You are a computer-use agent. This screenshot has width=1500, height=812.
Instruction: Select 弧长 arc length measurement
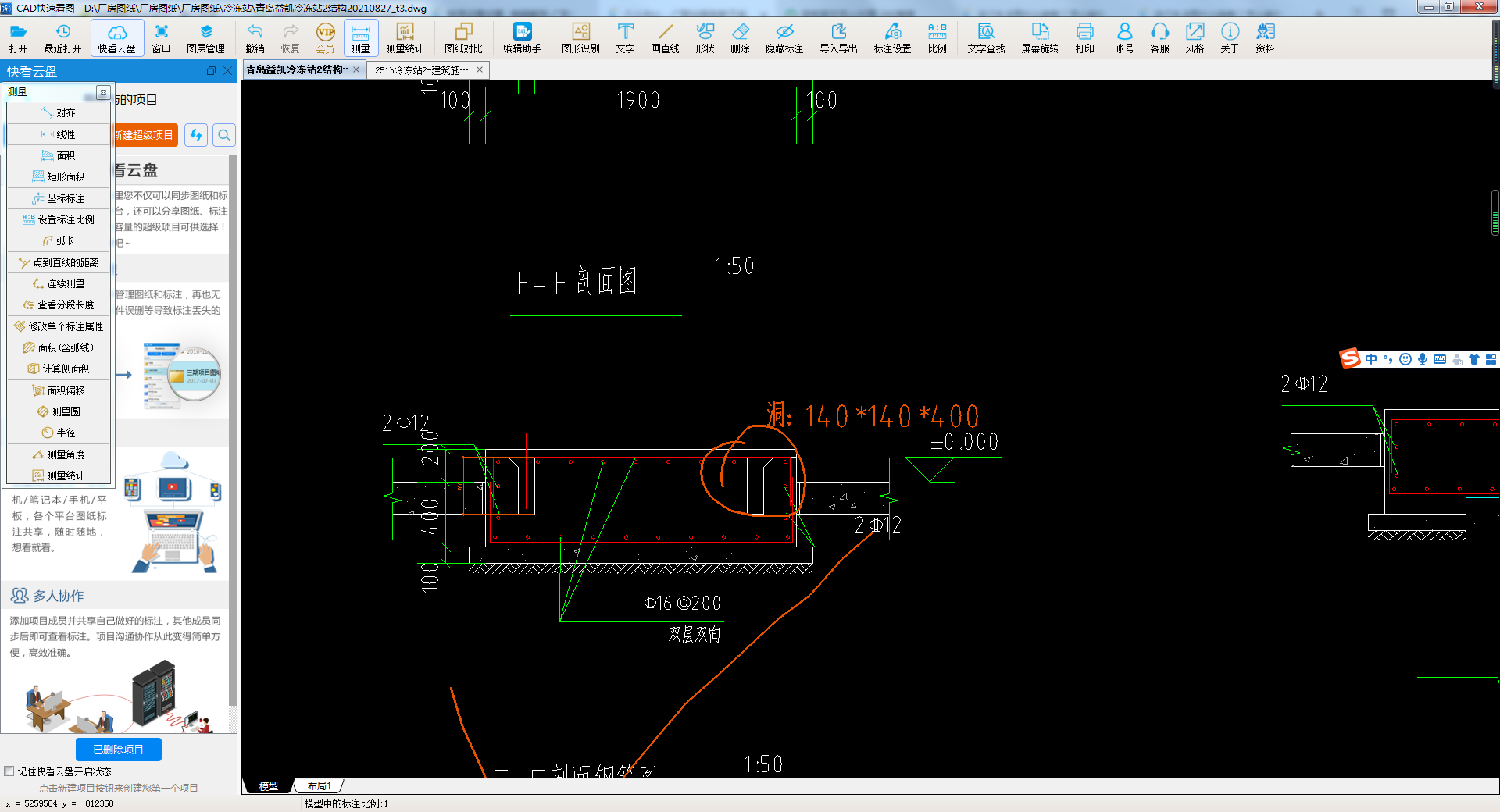59,240
